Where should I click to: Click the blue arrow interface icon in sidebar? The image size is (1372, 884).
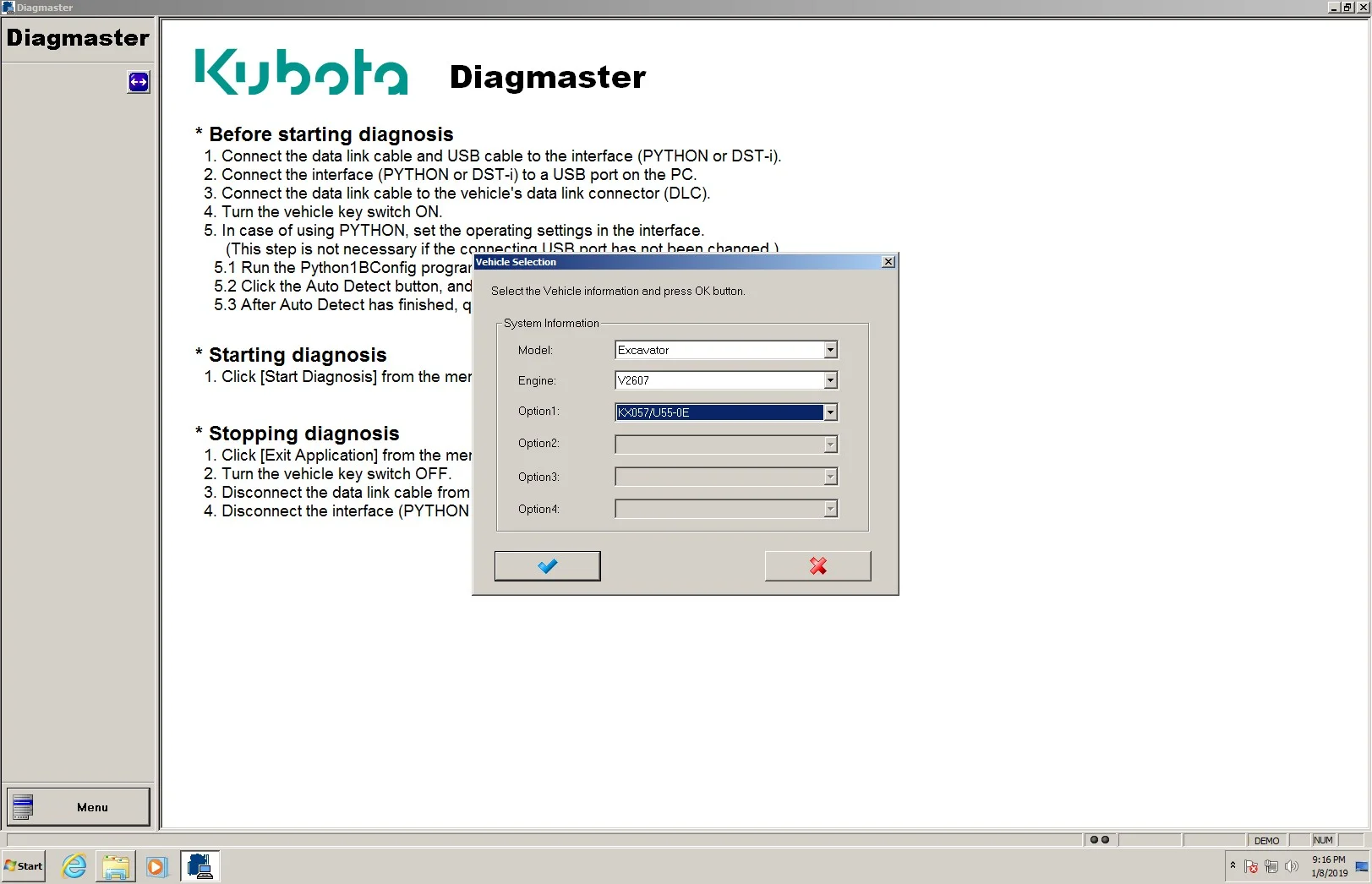[x=139, y=82]
